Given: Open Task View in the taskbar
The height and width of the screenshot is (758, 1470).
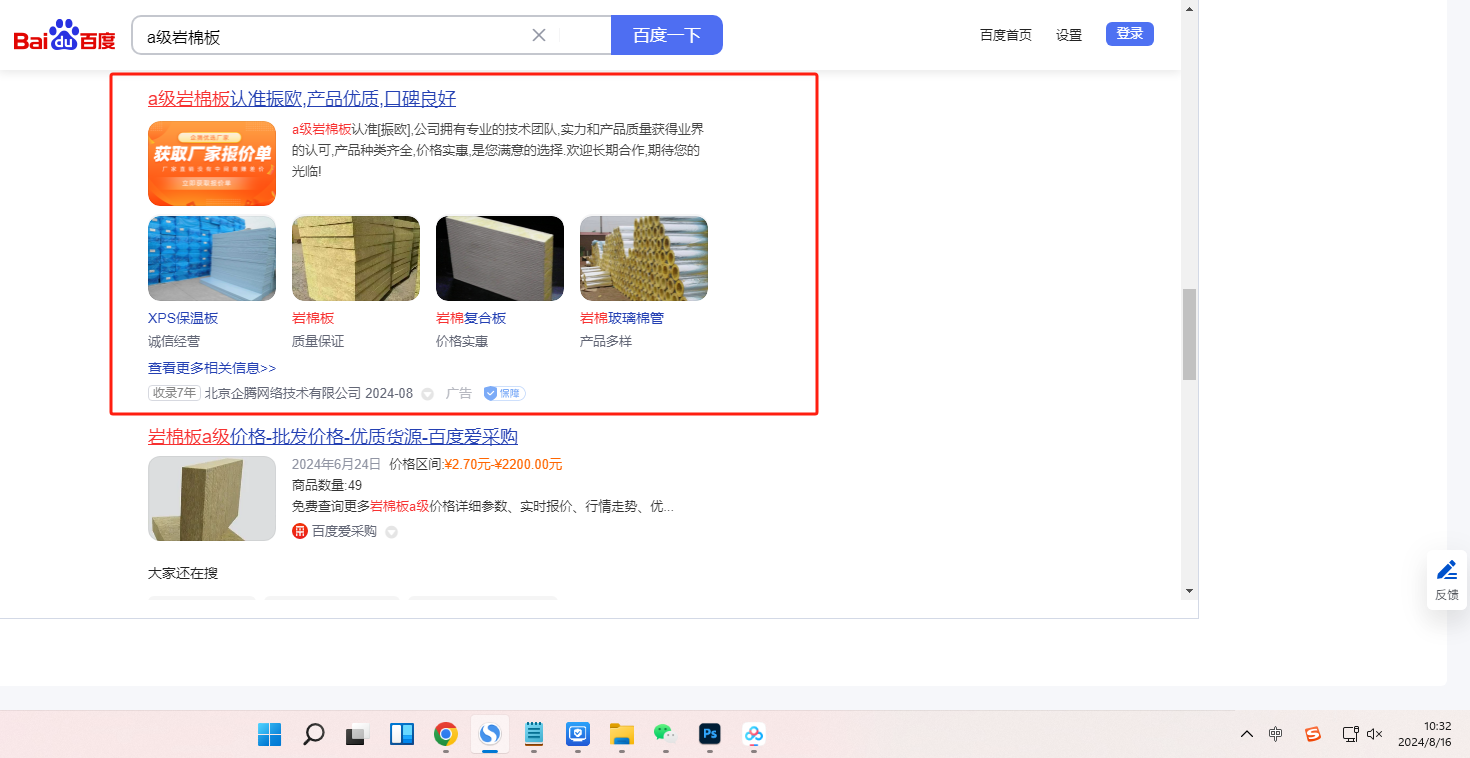Looking at the screenshot, I should tap(358, 735).
